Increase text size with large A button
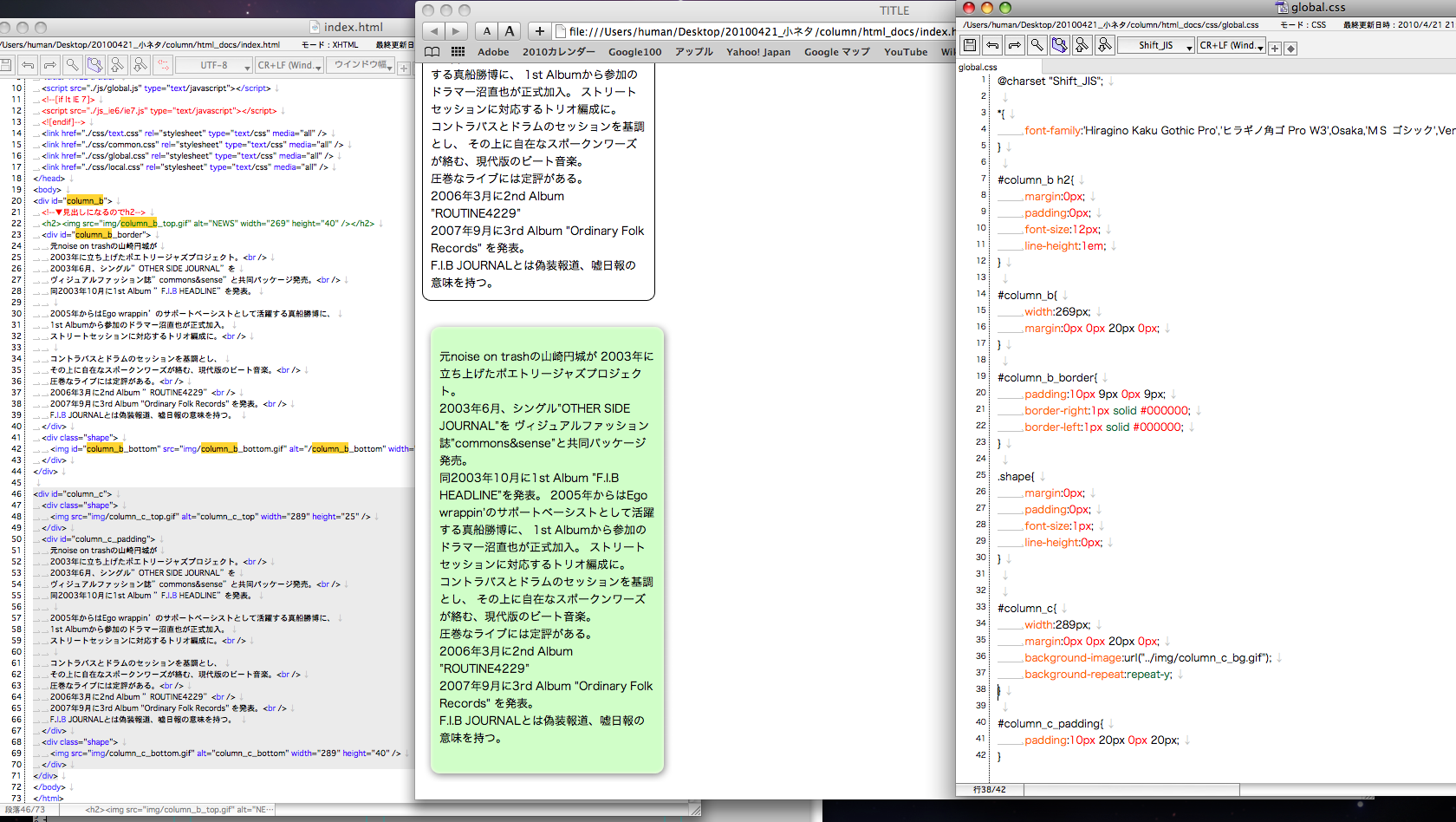 click(x=510, y=31)
